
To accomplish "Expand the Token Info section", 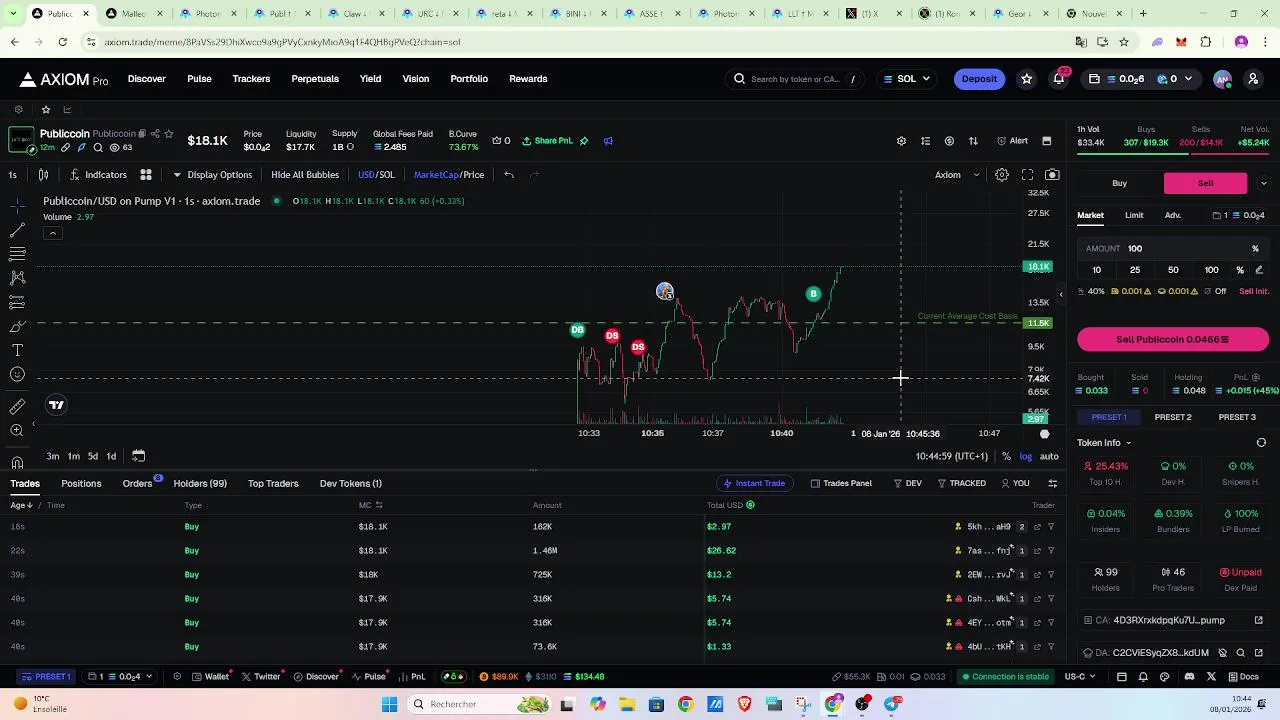I will [x=1104, y=443].
